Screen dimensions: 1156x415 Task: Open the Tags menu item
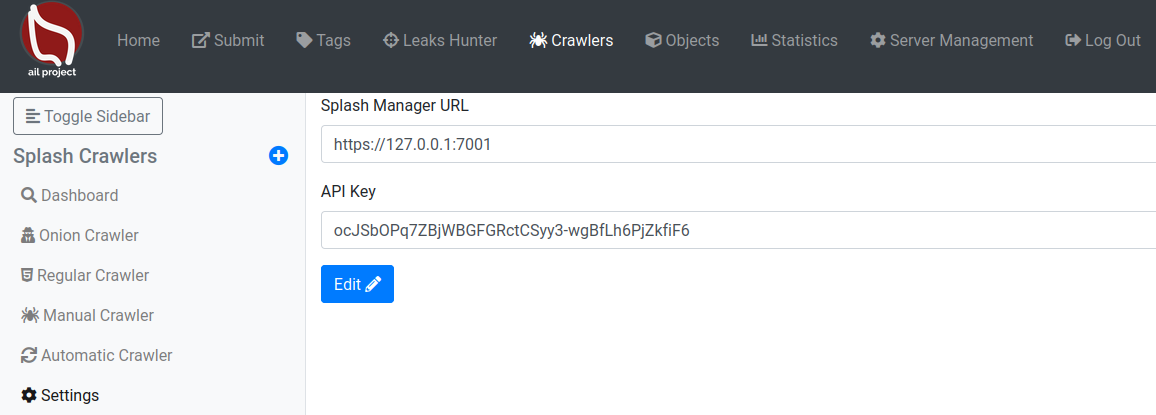[x=323, y=41]
